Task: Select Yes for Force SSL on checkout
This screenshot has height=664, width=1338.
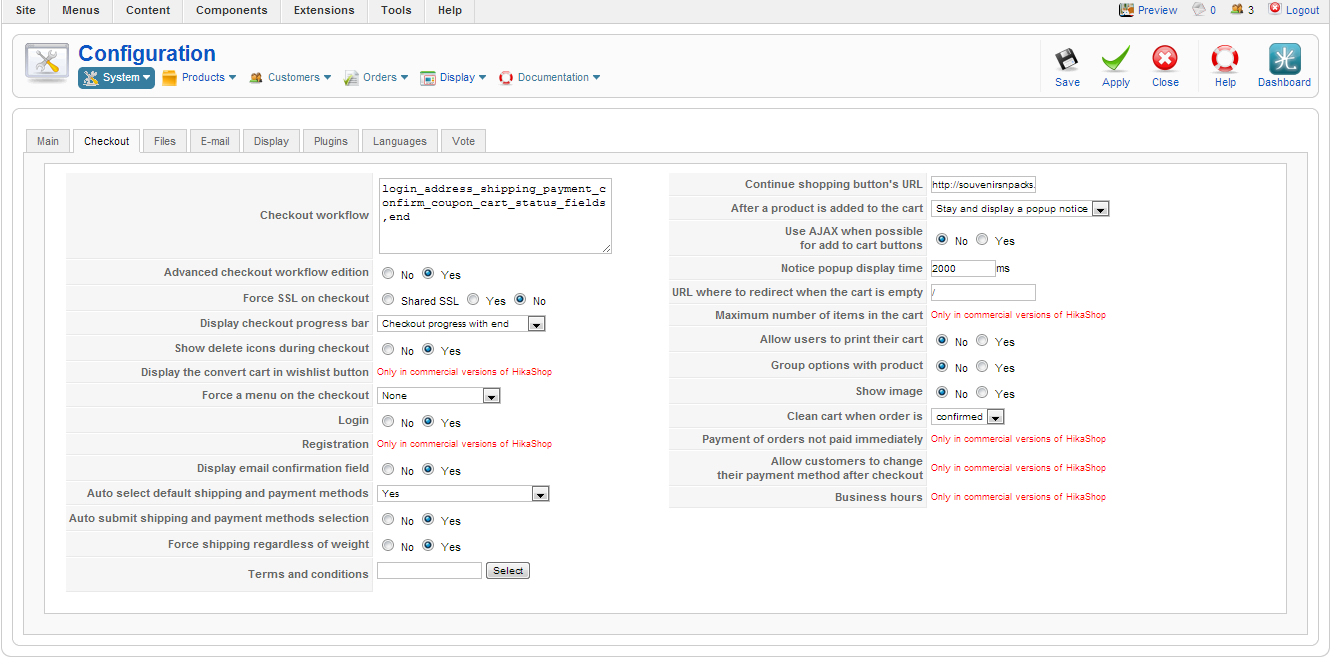Action: 473,299
